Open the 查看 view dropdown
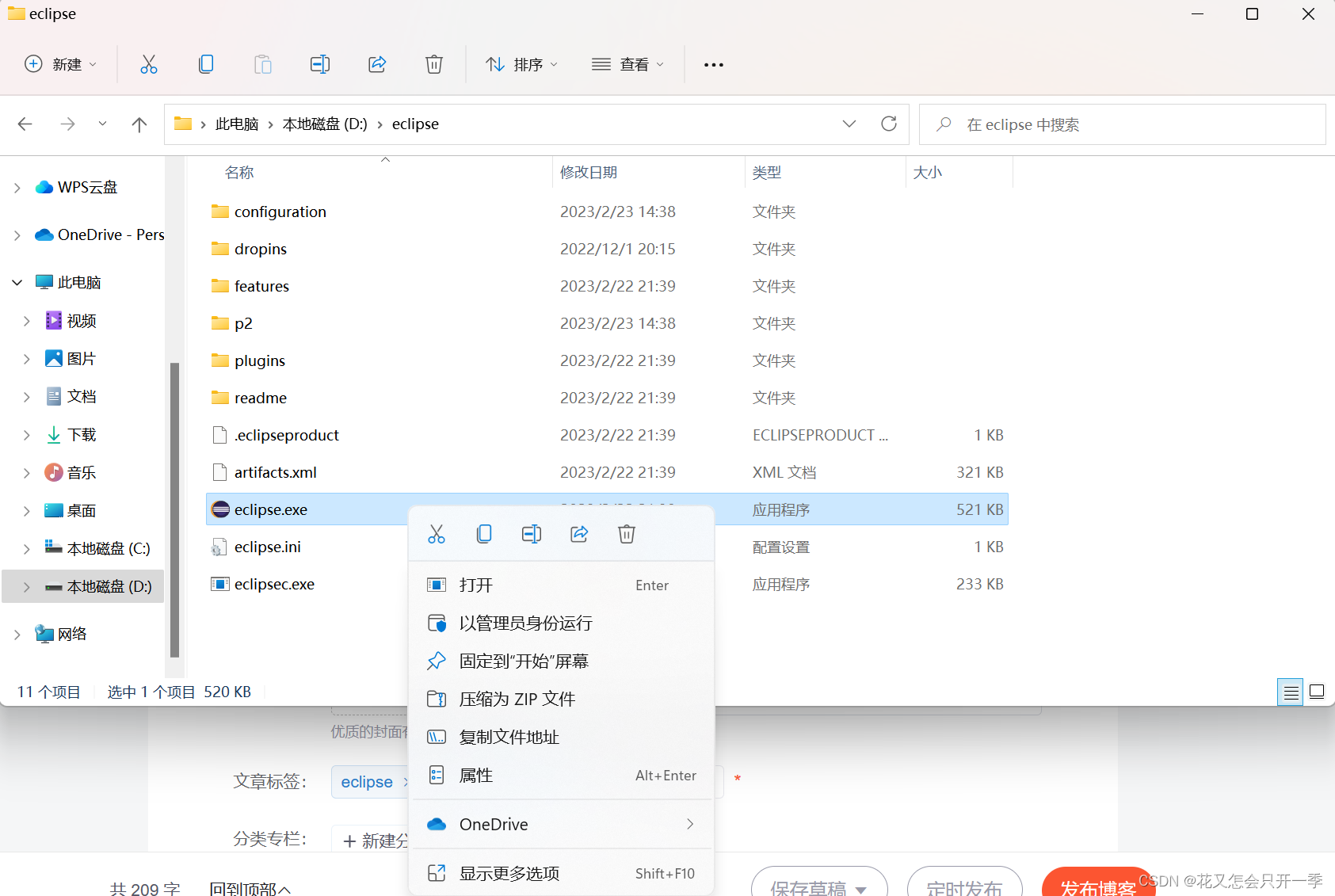The height and width of the screenshot is (896, 1335). [627, 64]
